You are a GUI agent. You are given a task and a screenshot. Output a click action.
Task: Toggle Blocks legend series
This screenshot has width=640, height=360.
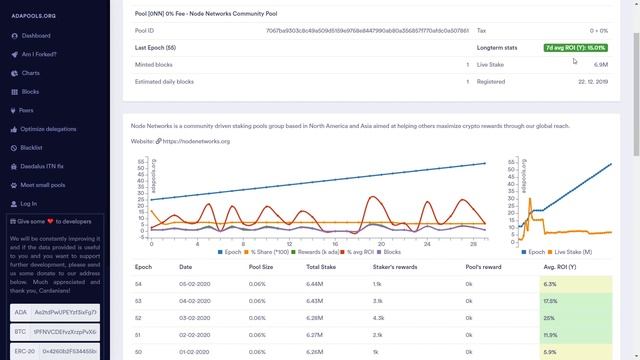pyautogui.click(x=389, y=252)
